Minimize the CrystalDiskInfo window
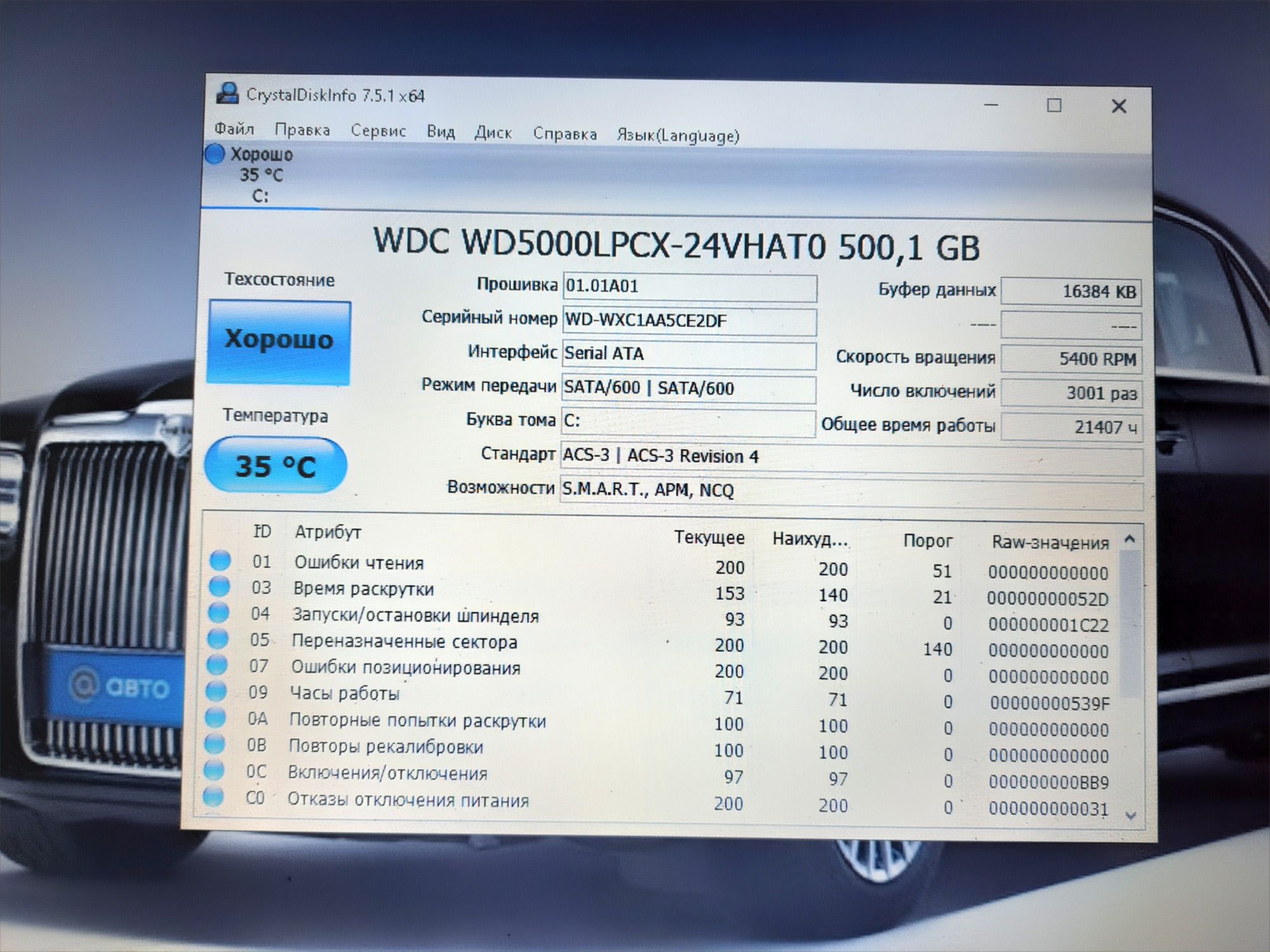This screenshot has width=1270, height=952. (991, 104)
